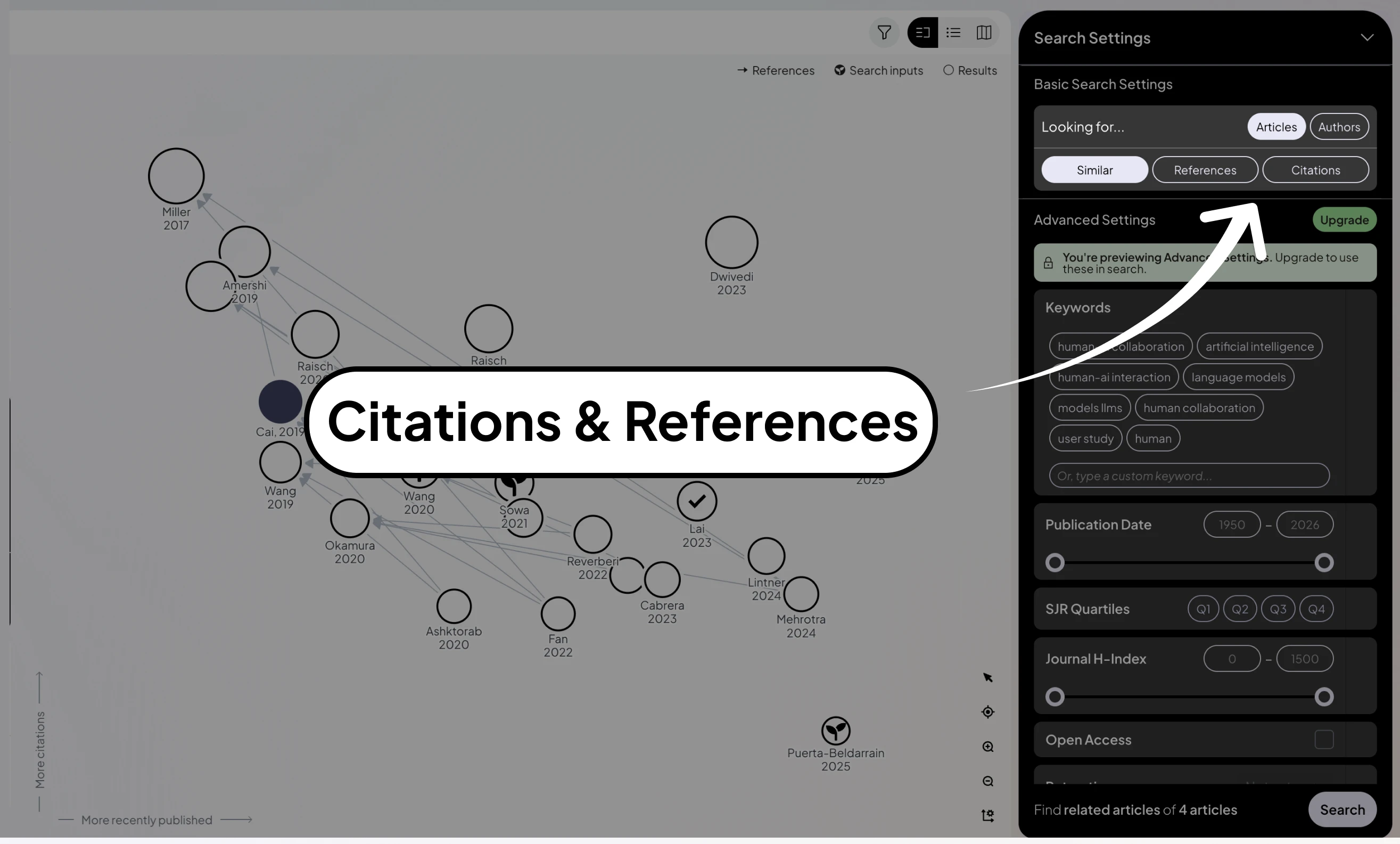Screen dimensions: 1400x844
Task: Toggle the Q4 SJR quartile
Action: point(1316,609)
